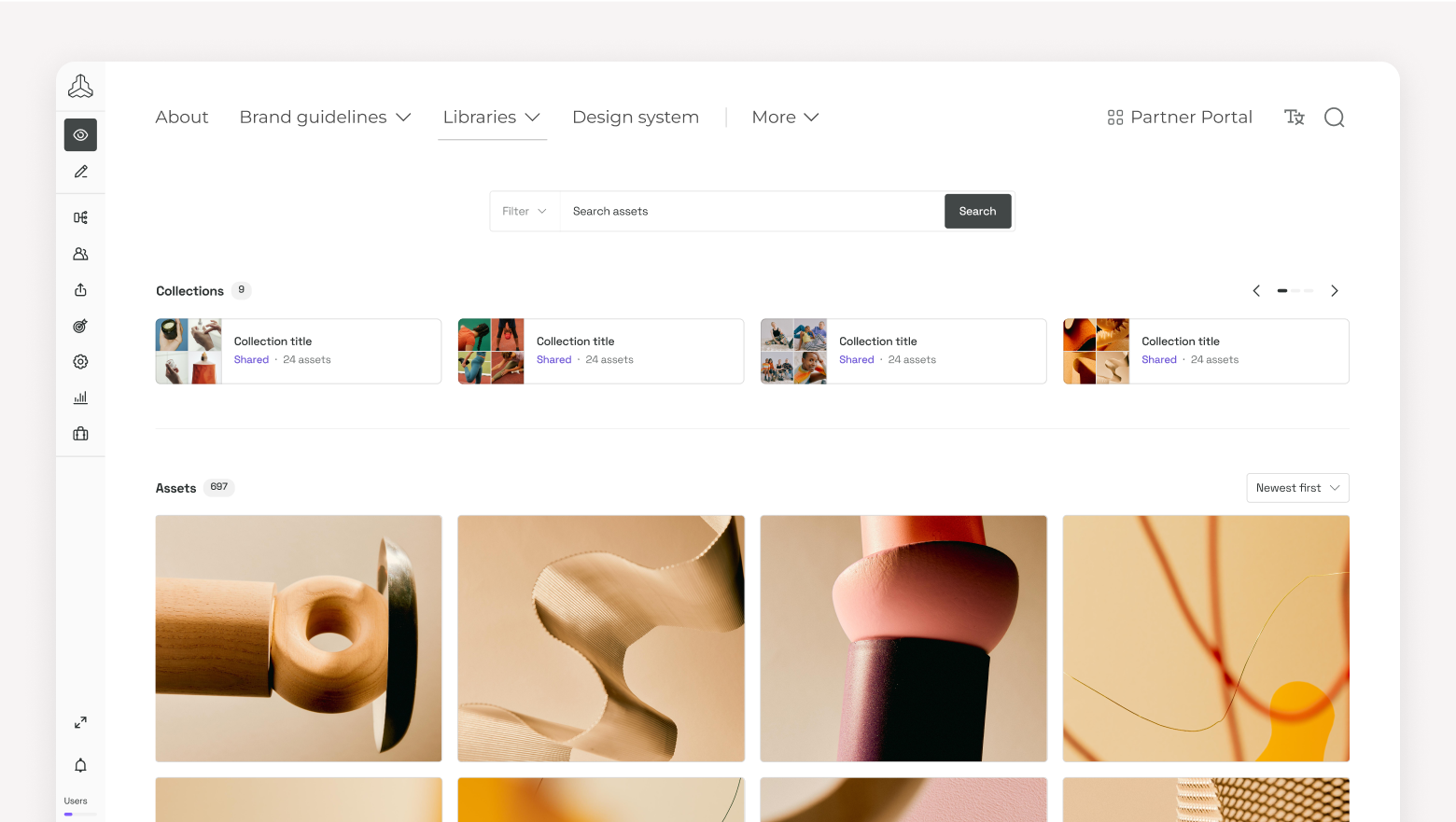Toggle the eye preview mode icon
This screenshot has width=1456, height=822.
(80, 135)
